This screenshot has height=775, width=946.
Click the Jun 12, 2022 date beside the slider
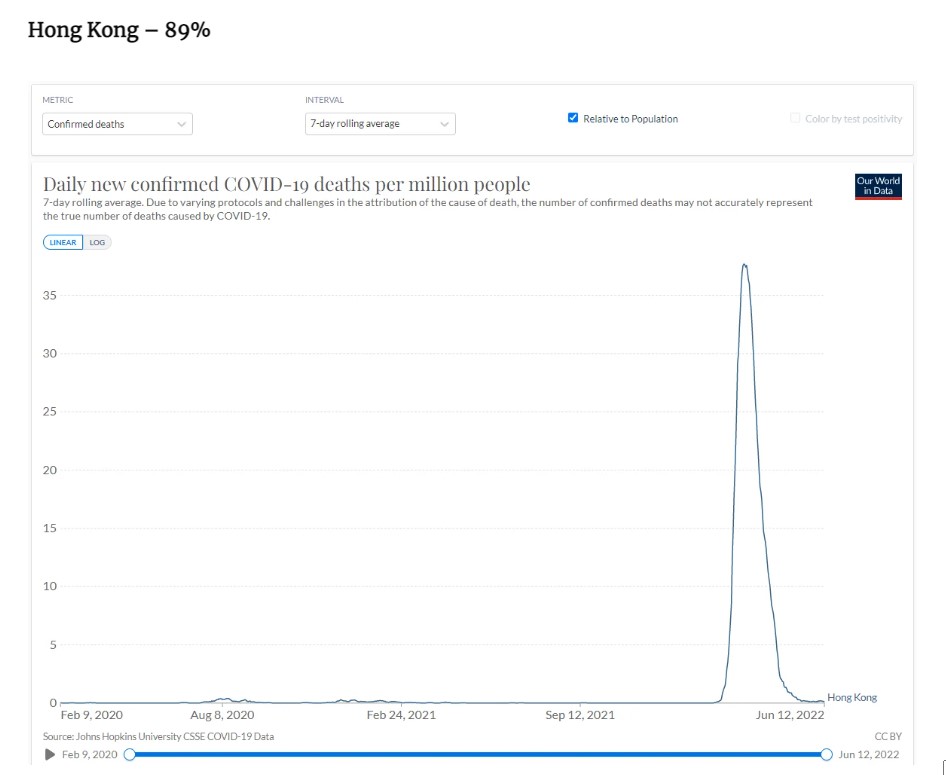[x=869, y=754]
